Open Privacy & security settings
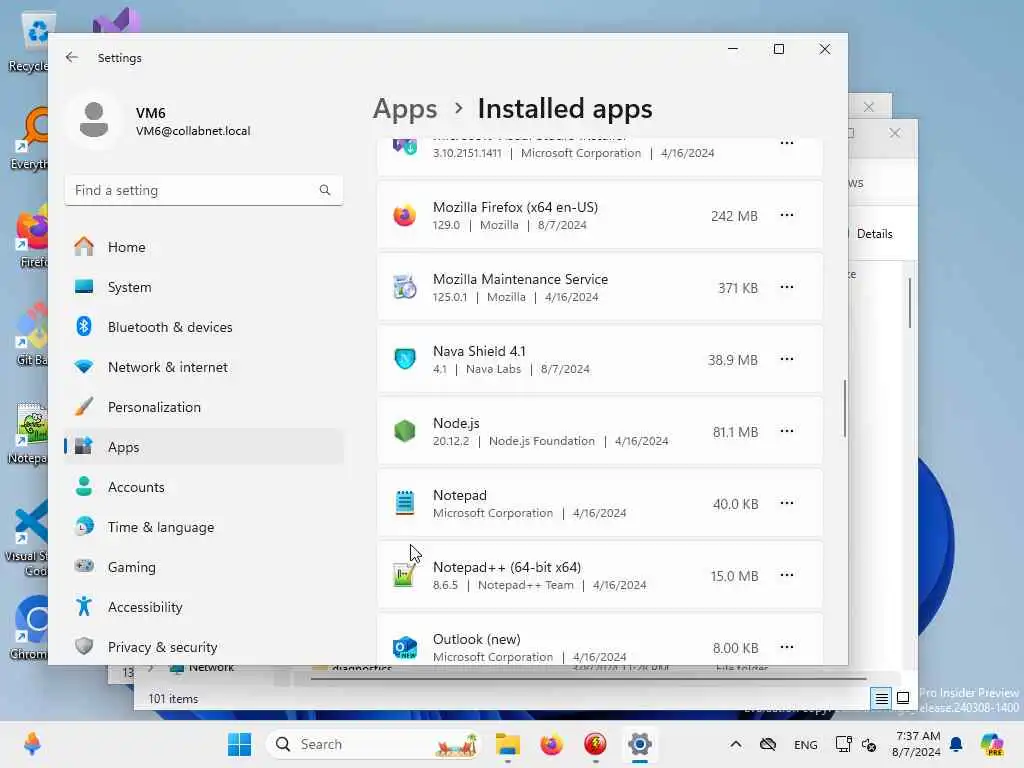 point(204,647)
